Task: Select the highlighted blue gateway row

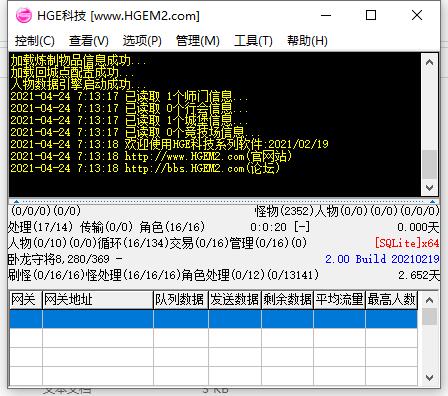Action: 213,319
